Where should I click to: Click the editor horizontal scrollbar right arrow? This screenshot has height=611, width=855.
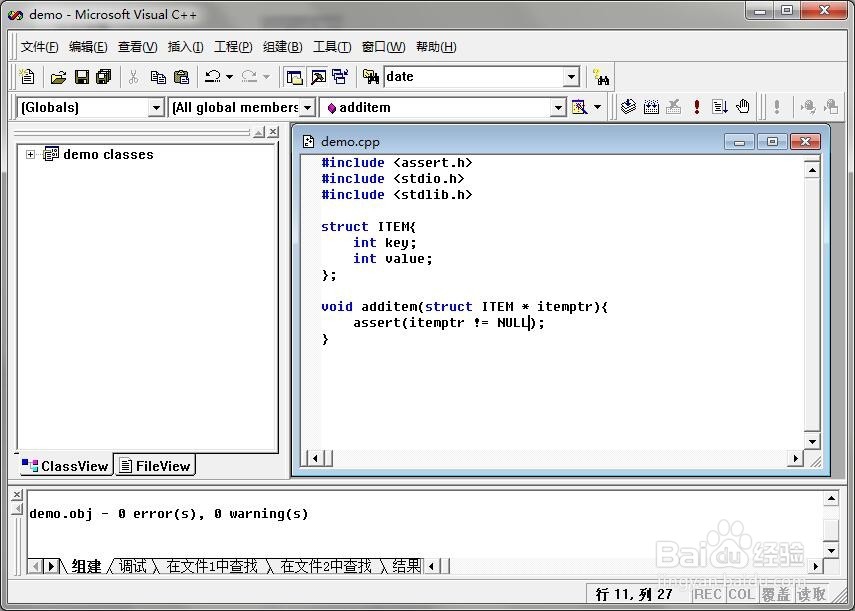(x=795, y=458)
